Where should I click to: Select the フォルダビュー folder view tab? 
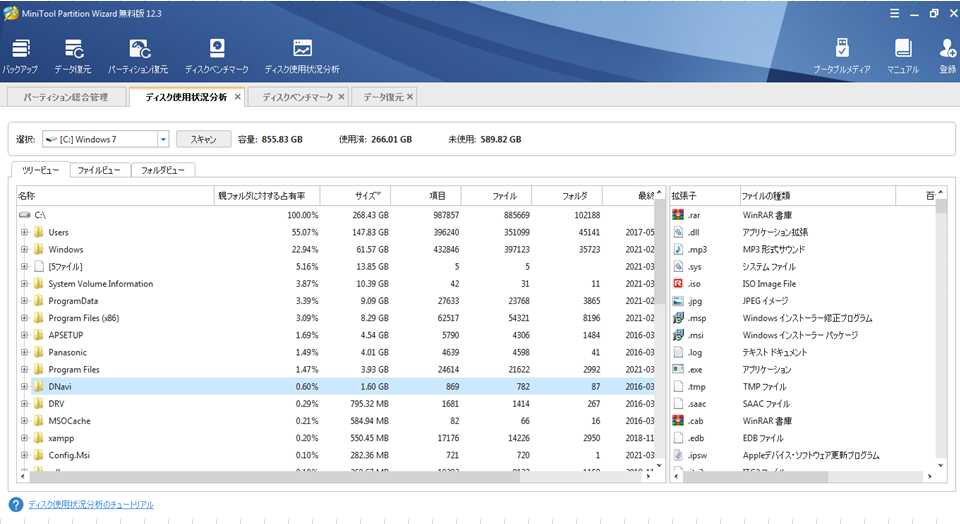point(163,170)
